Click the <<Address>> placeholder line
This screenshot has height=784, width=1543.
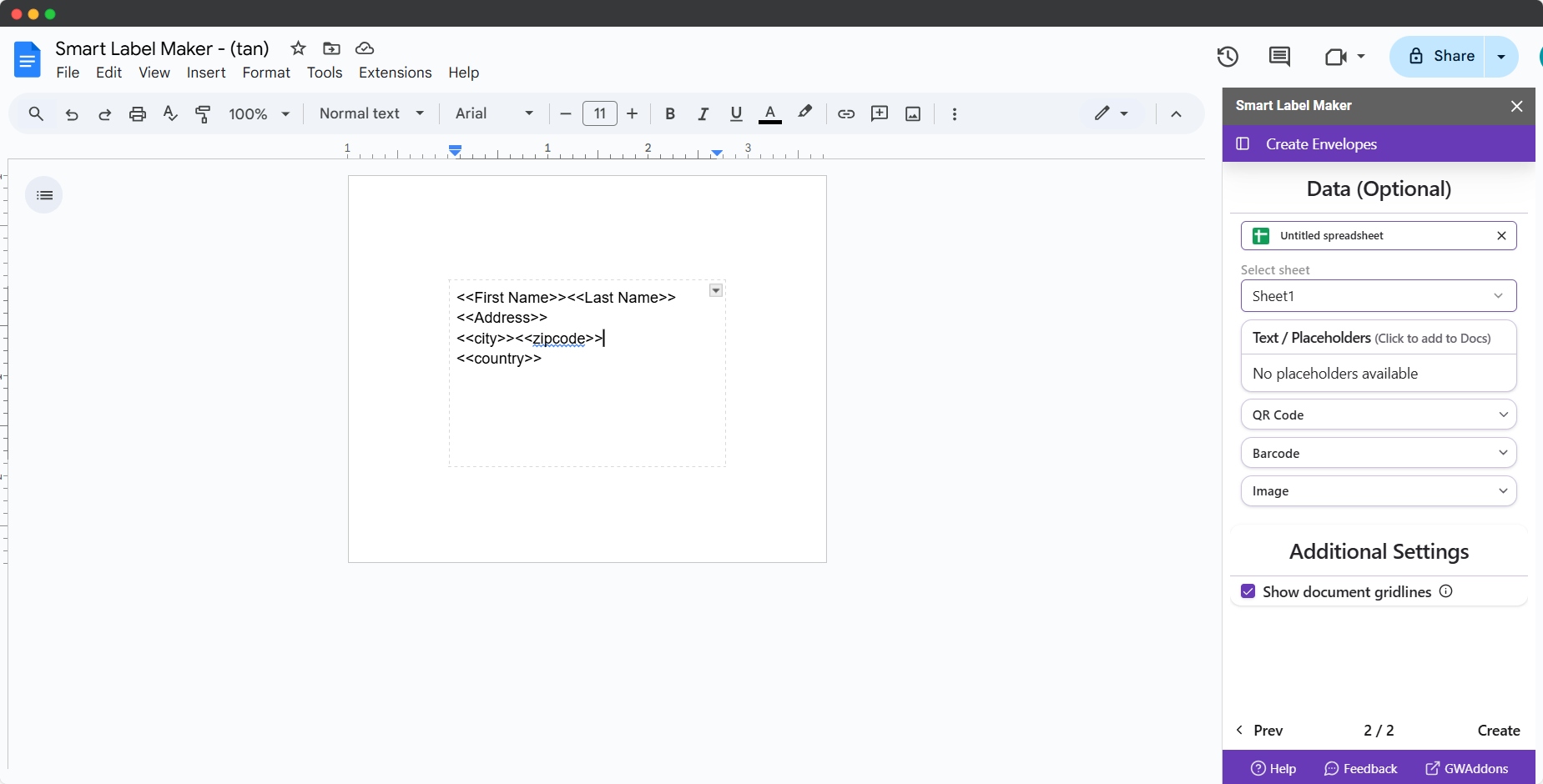pos(502,318)
